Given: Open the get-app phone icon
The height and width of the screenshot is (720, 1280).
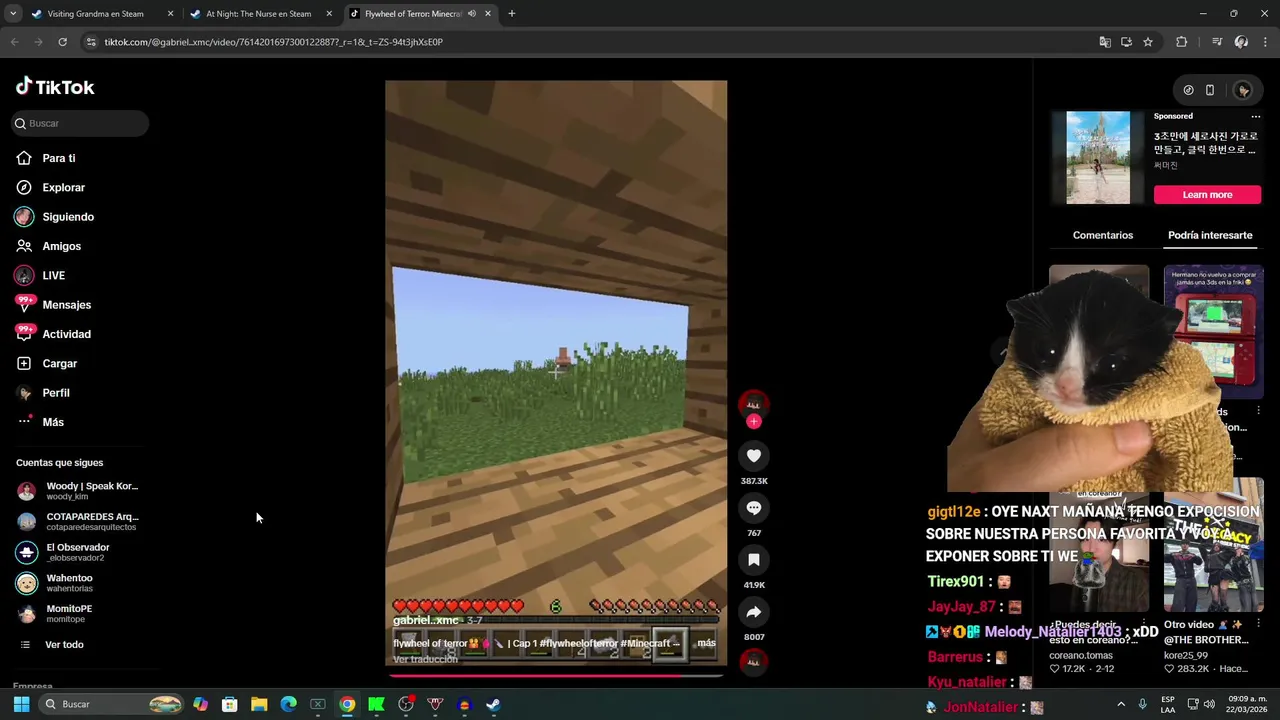Looking at the screenshot, I should (1210, 90).
